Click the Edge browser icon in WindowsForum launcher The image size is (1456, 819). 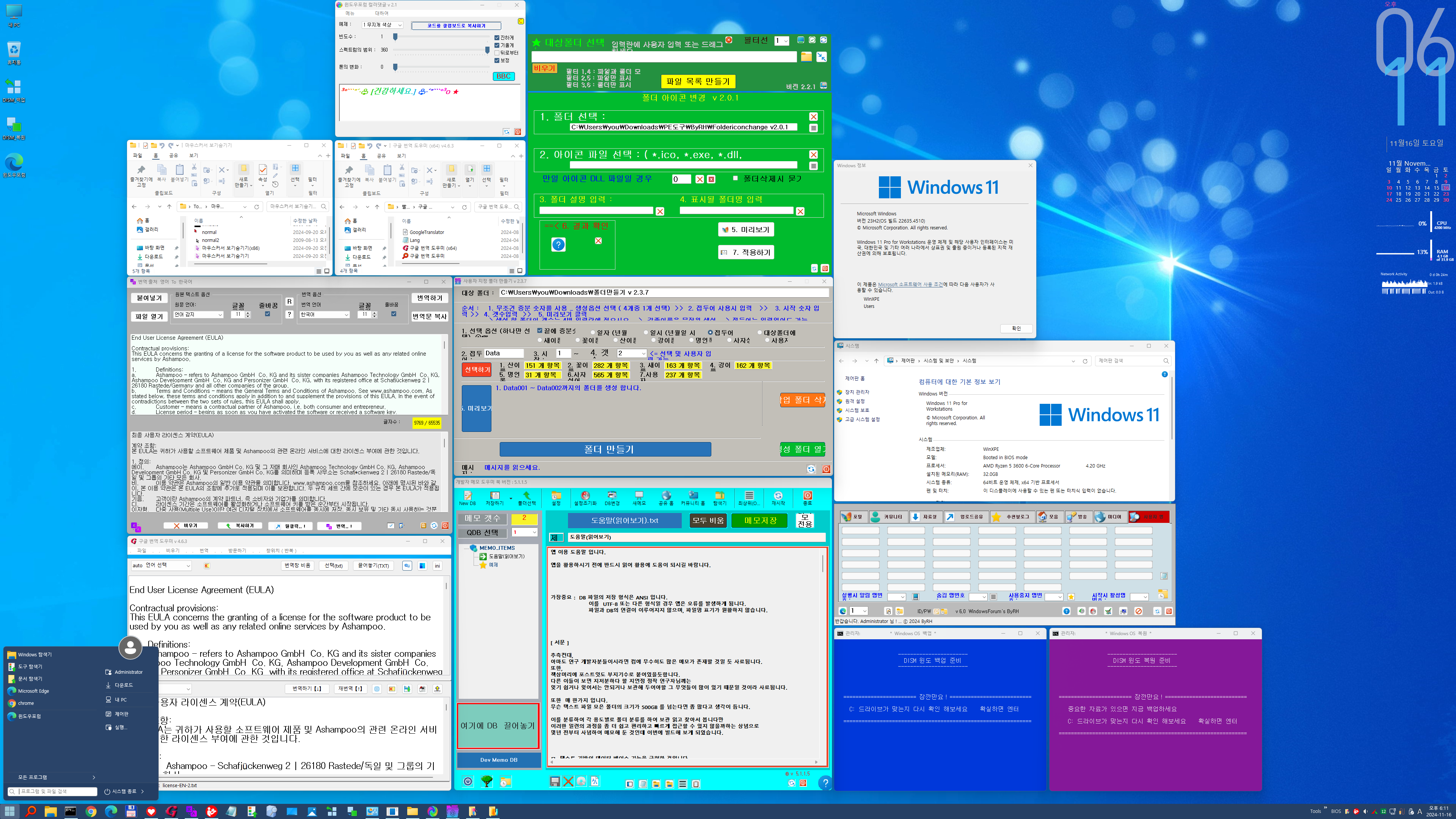click(843, 611)
